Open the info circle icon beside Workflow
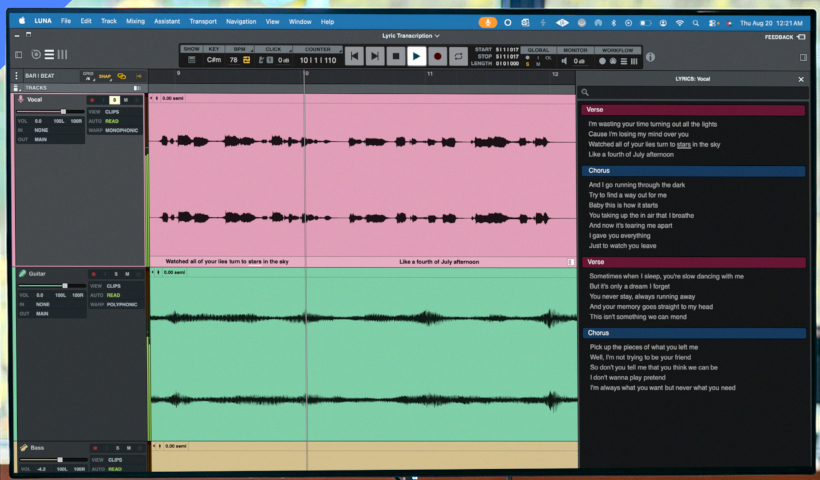820x480 pixels. click(x=650, y=57)
